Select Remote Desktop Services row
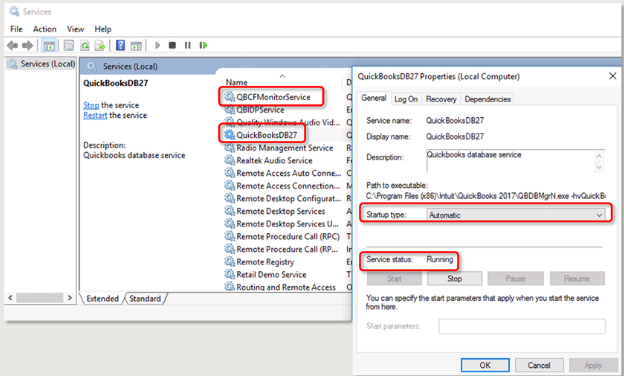 coord(282,211)
